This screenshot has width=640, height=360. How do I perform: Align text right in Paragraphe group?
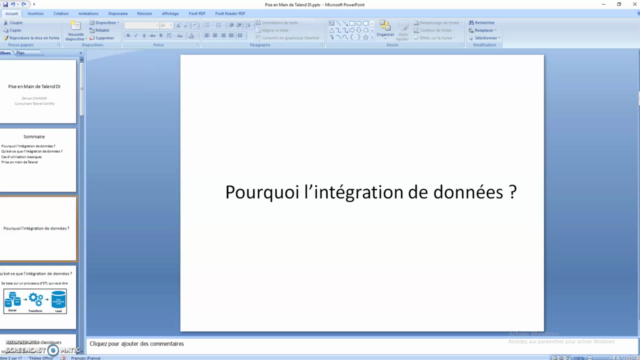(x=223, y=36)
